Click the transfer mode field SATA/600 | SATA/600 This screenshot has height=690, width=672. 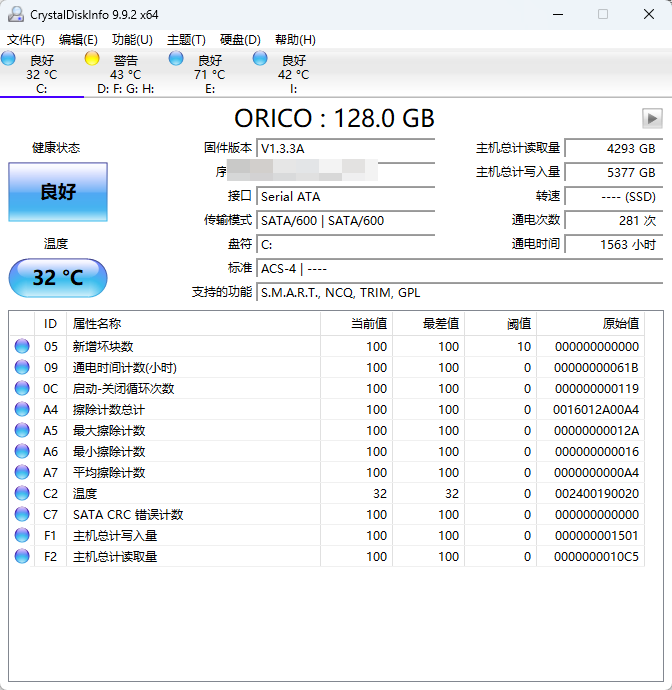pos(345,220)
